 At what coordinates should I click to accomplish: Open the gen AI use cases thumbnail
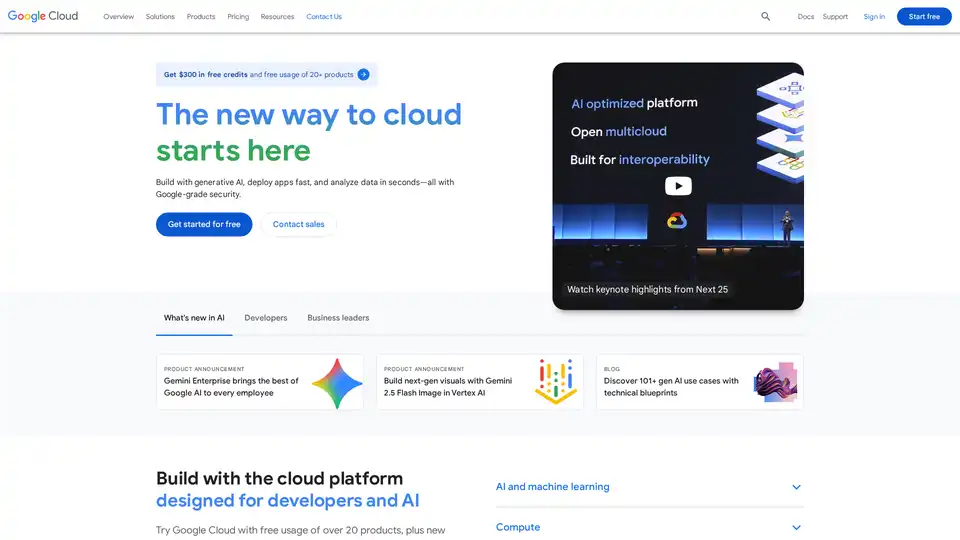point(774,382)
